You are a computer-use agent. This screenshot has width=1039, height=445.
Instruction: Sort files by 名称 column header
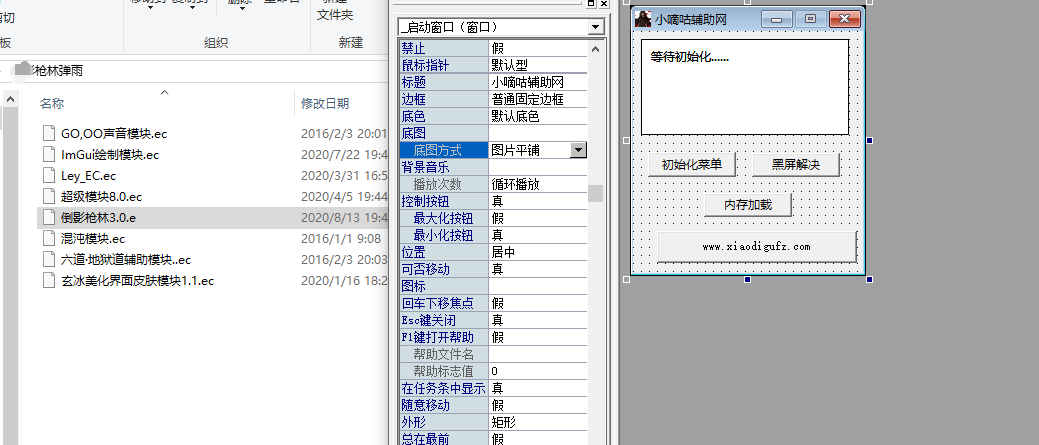click(x=52, y=103)
